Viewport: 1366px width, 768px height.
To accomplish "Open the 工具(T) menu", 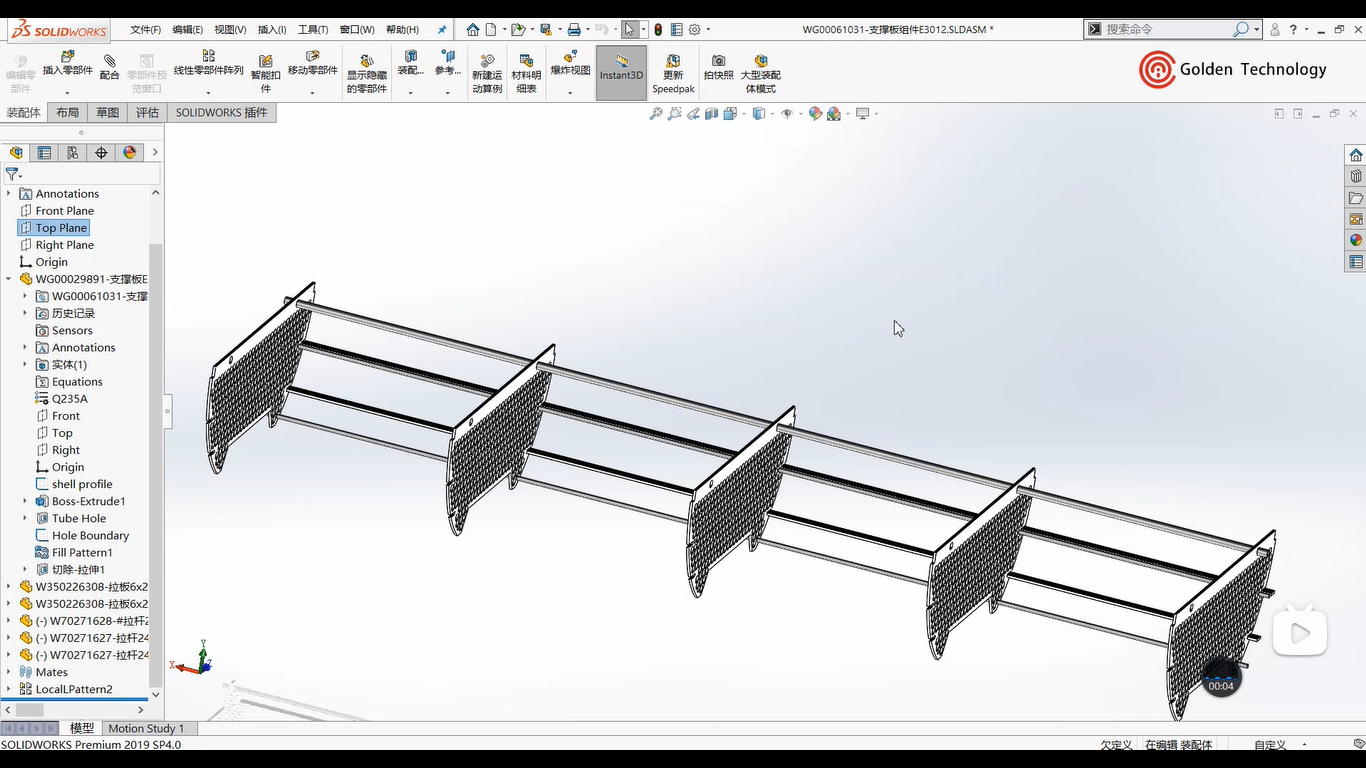I will 313,30.
